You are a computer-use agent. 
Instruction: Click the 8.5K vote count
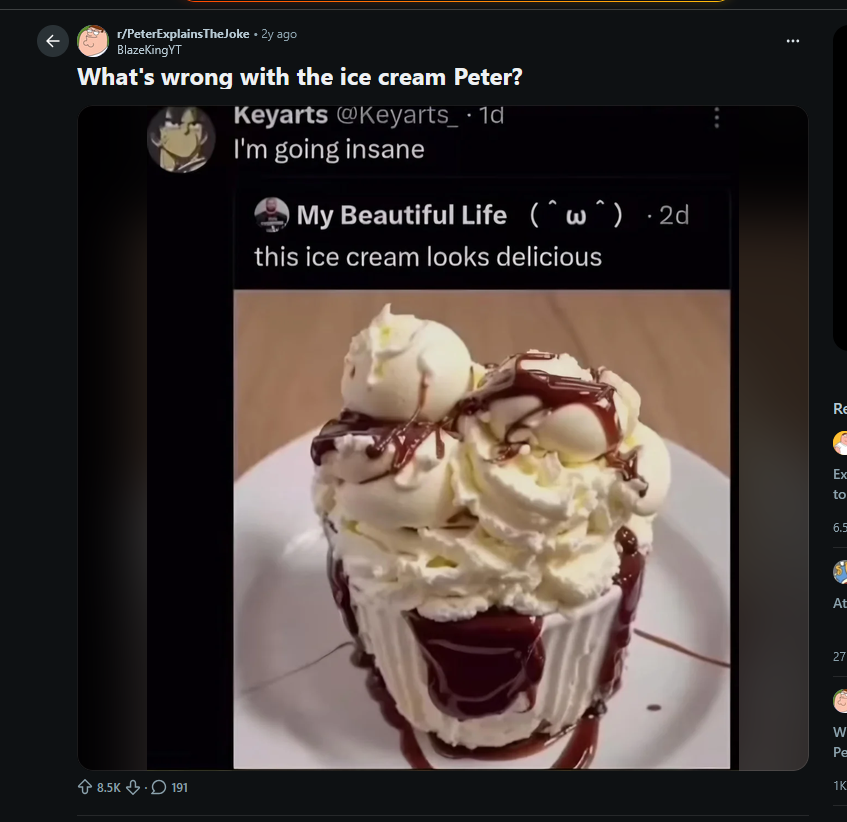pyautogui.click(x=109, y=787)
